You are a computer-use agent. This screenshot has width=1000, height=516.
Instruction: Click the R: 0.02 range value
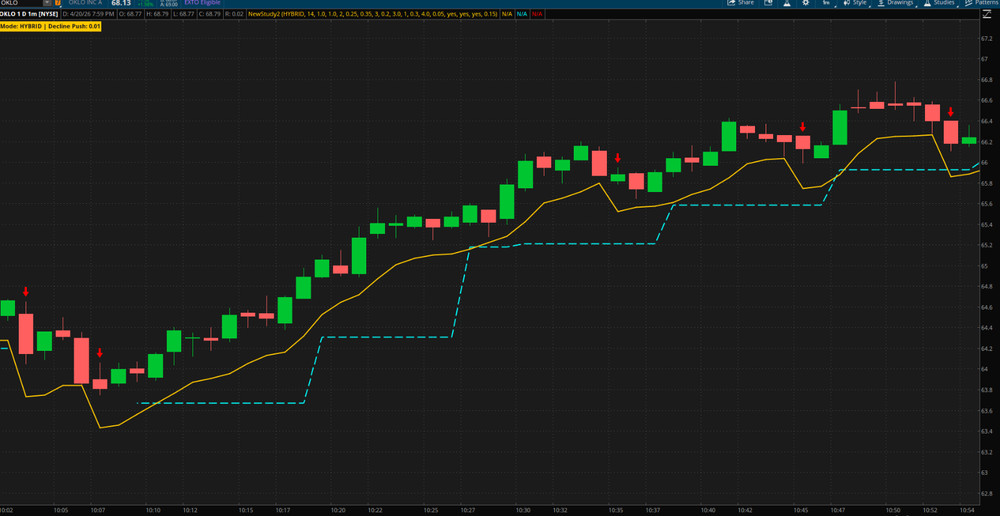click(234, 14)
